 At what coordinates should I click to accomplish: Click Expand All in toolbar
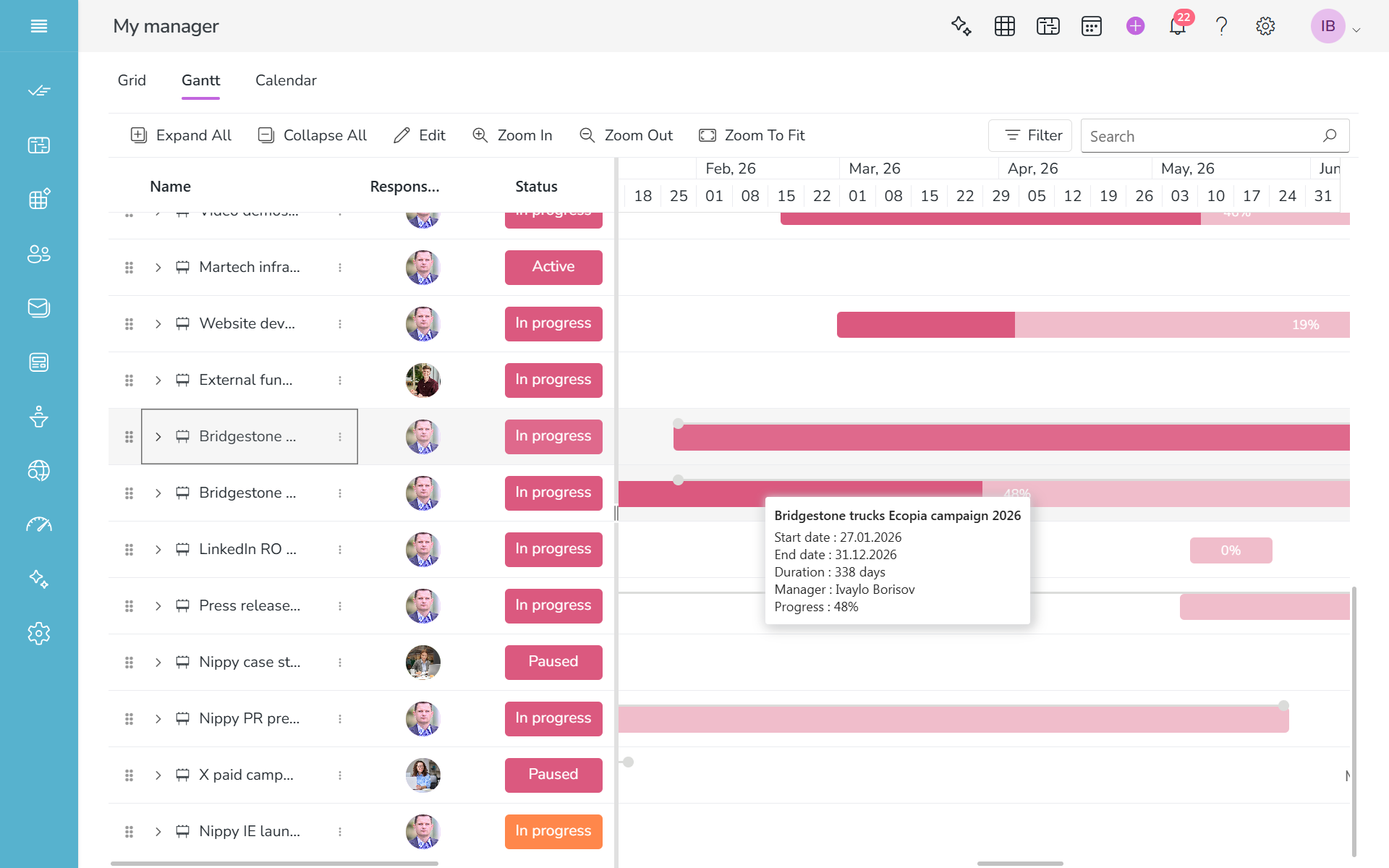[x=181, y=135]
